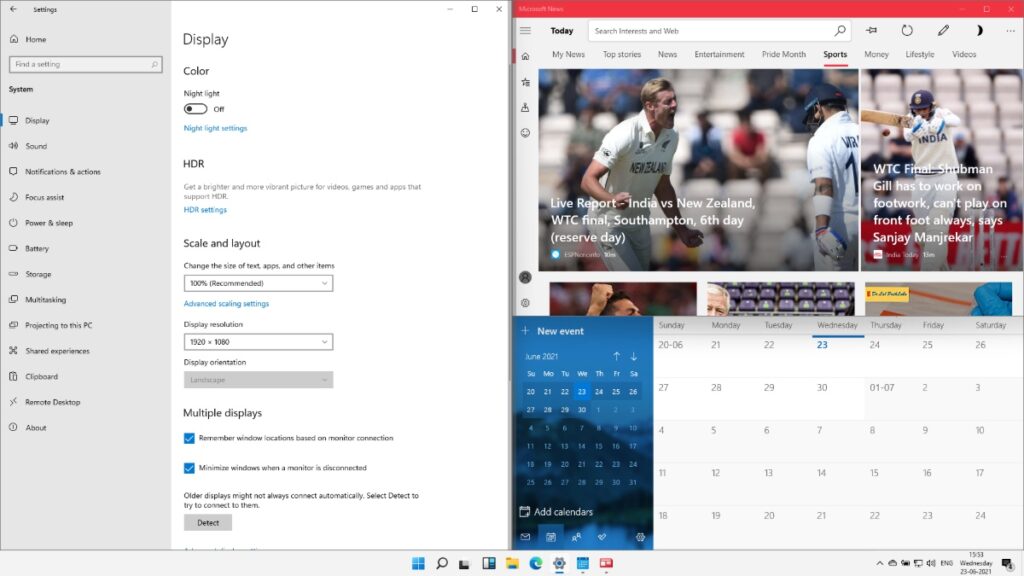
Task: Select the Sports tab in News
Action: (x=835, y=54)
